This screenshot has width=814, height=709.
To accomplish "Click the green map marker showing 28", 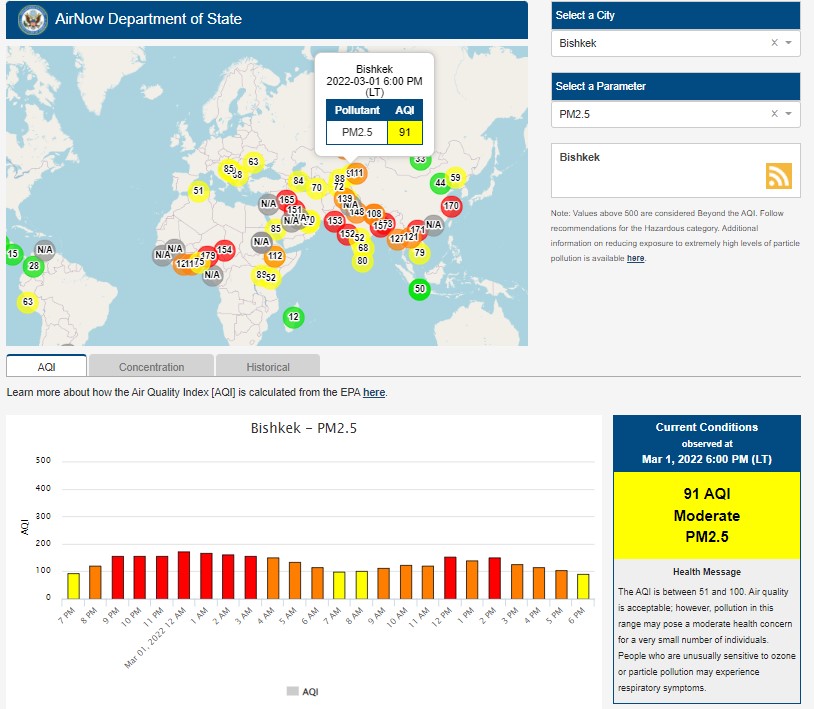I will (x=34, y=266).
